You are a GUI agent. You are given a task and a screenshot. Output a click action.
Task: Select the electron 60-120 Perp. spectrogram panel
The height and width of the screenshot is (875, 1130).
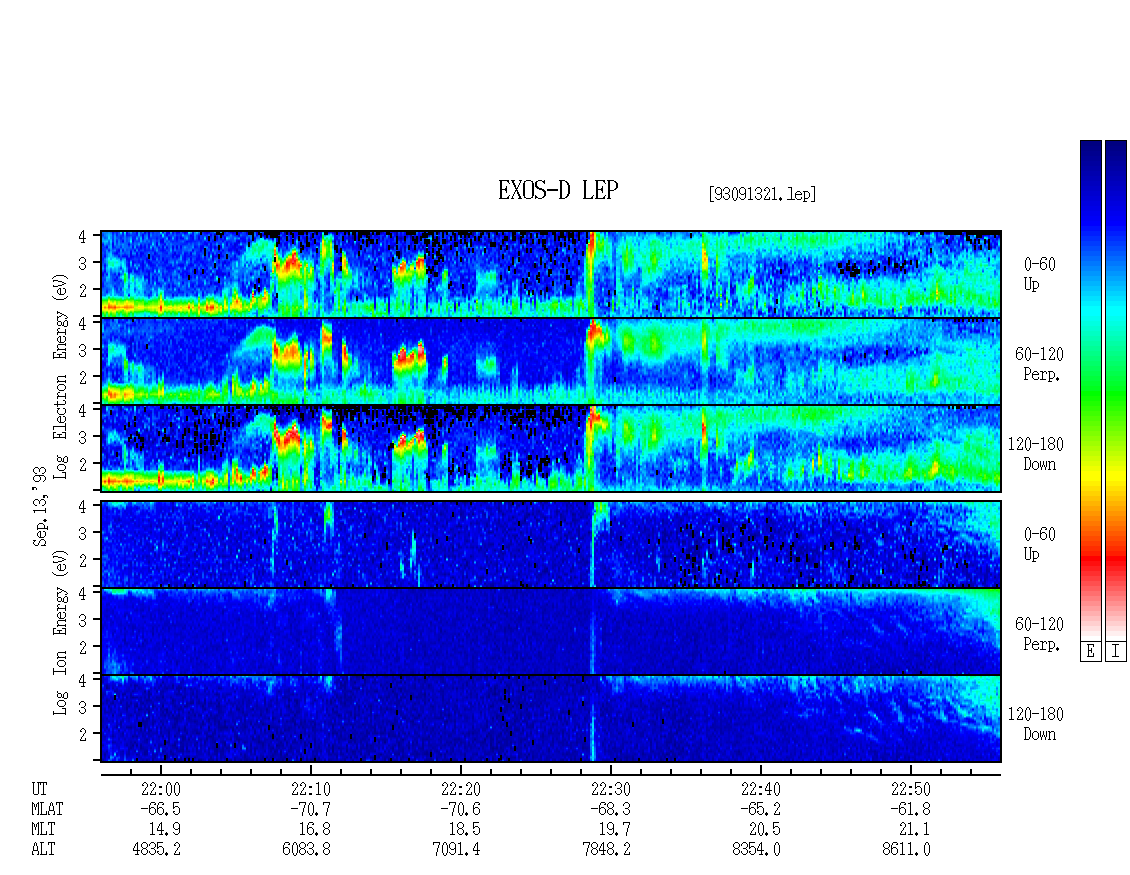(x=551, y=361)
